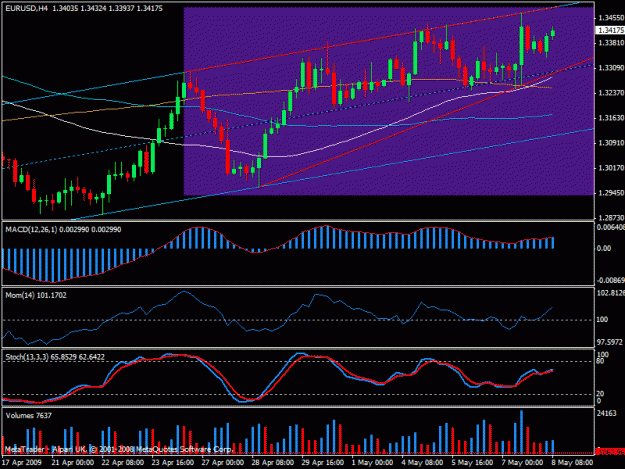Screen dimensions: 625x469
Task: Click the tallest blue volume bar
Action: (521, 432)
